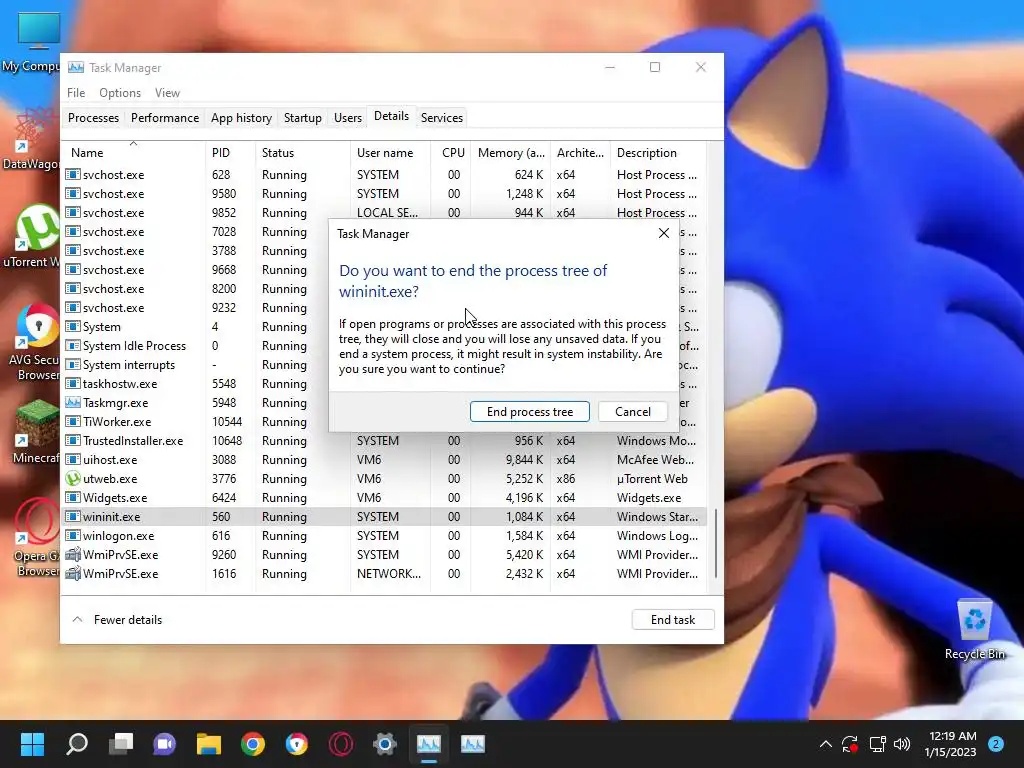This screenshot has height=768, width=1024.
Task: Switch to the App history tab
Action: click(241, 118)
